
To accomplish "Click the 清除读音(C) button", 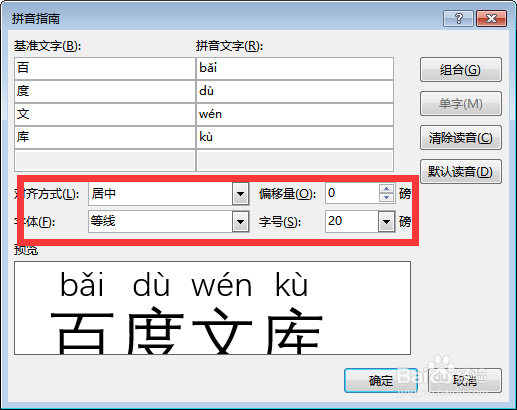I will 461,138.
